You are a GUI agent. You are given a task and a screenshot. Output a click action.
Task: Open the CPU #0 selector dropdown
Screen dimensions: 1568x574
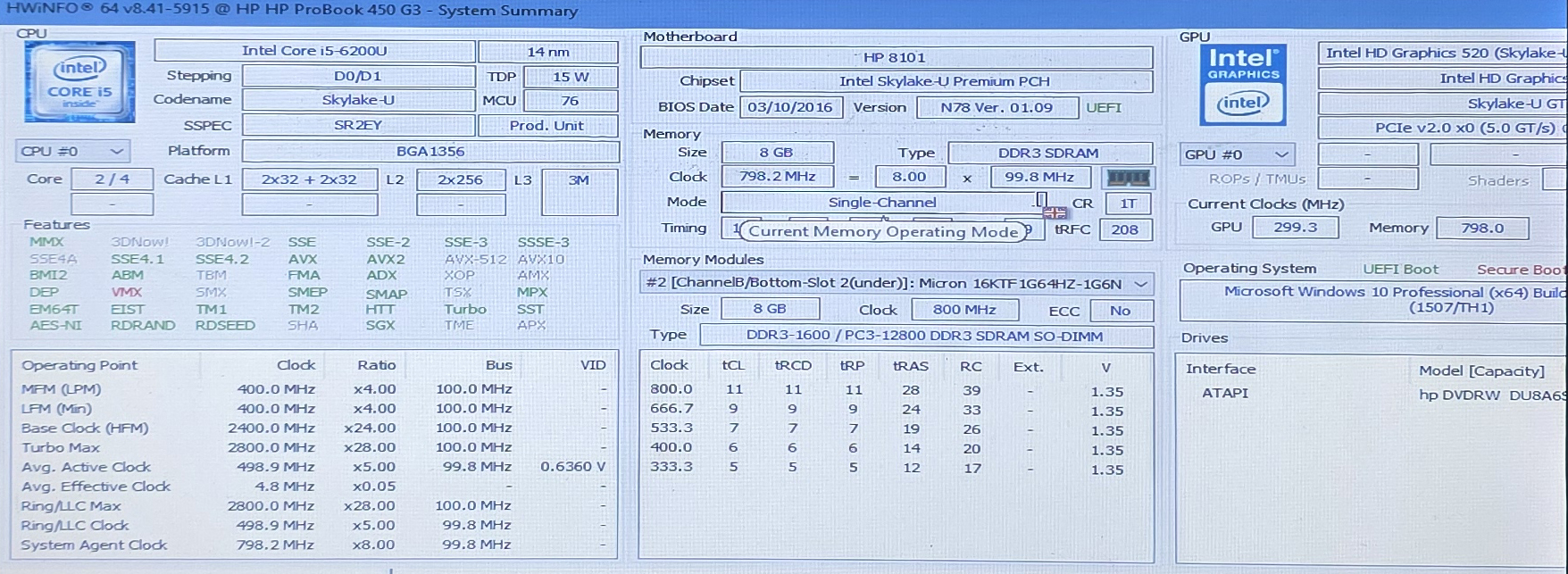tap(73, 151)
